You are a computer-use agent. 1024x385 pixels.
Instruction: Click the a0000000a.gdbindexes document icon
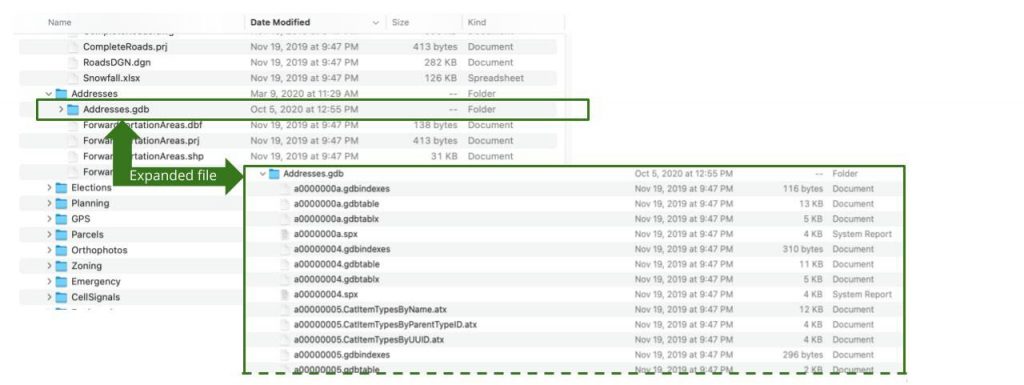click(284, 189)
